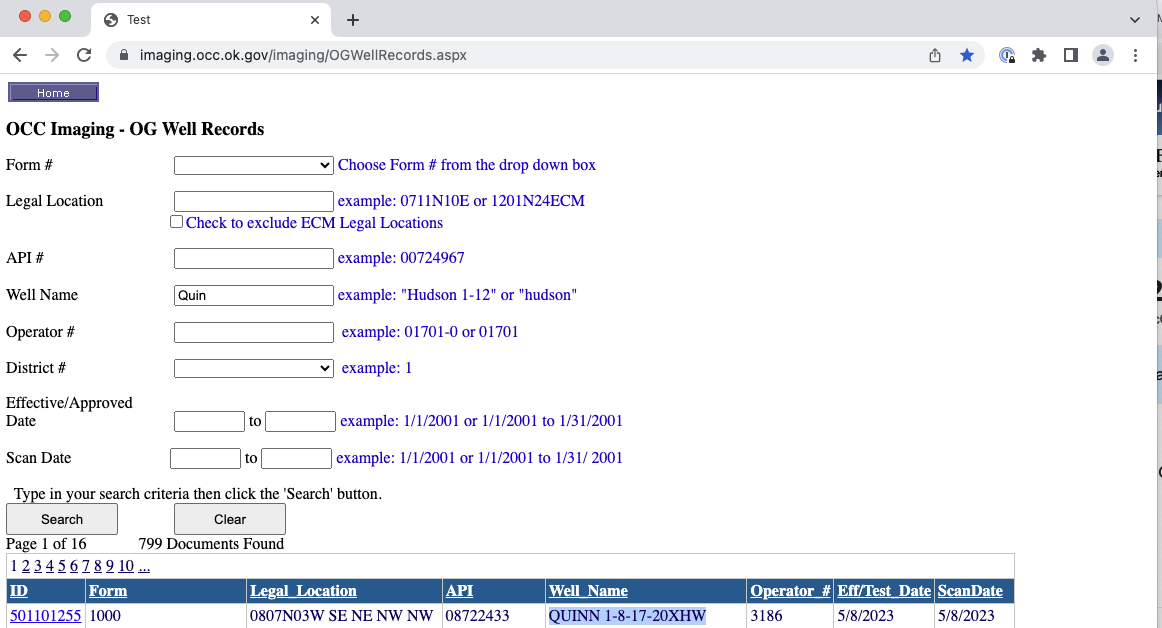
Task: Go to results page 7
Action: [x=85, y=566]
